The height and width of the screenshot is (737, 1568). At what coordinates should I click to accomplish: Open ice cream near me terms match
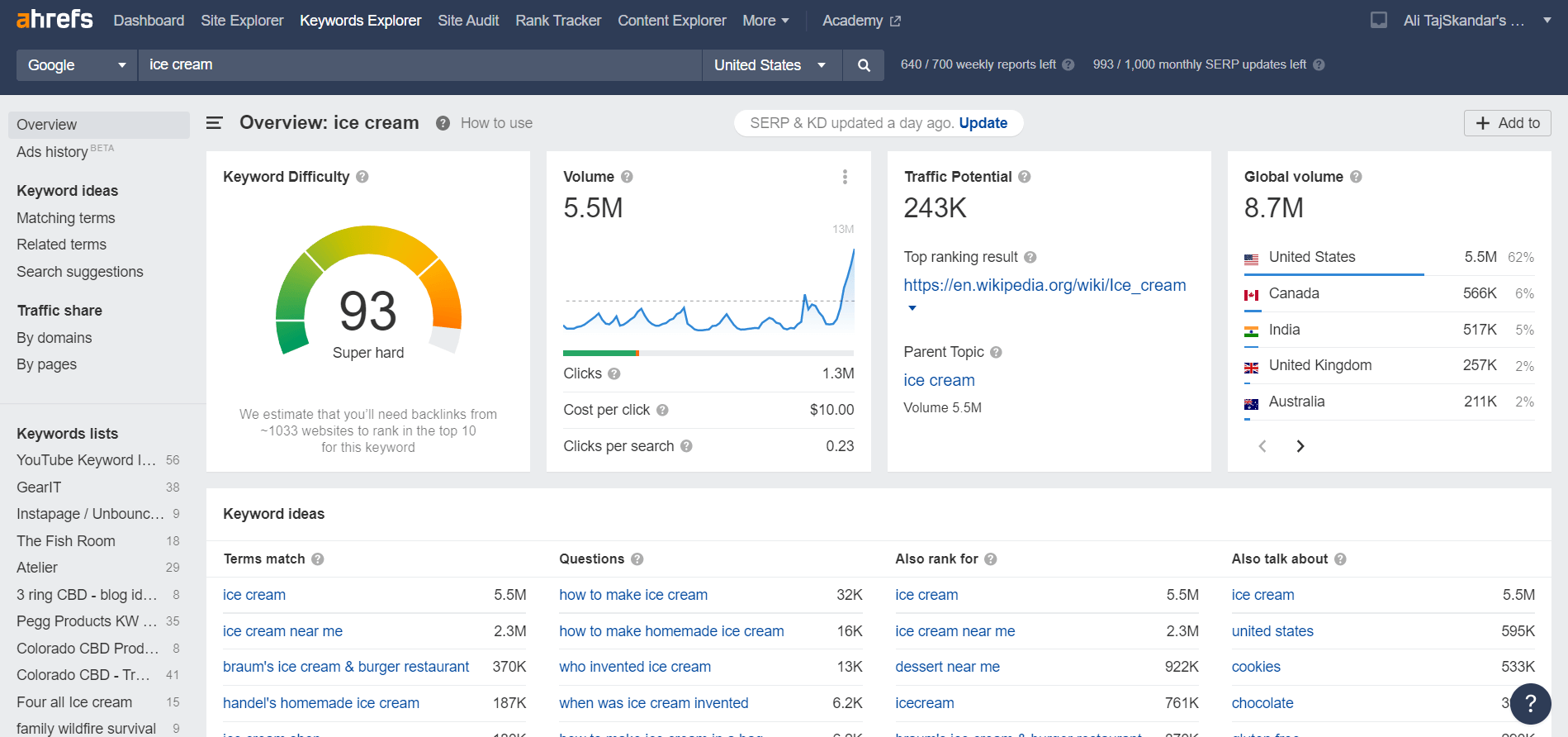click(x=282, y=631)
